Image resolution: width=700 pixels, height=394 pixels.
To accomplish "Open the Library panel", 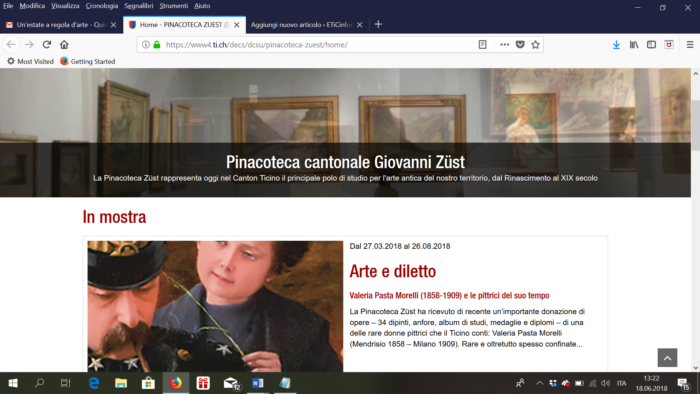I will point(634,45).
